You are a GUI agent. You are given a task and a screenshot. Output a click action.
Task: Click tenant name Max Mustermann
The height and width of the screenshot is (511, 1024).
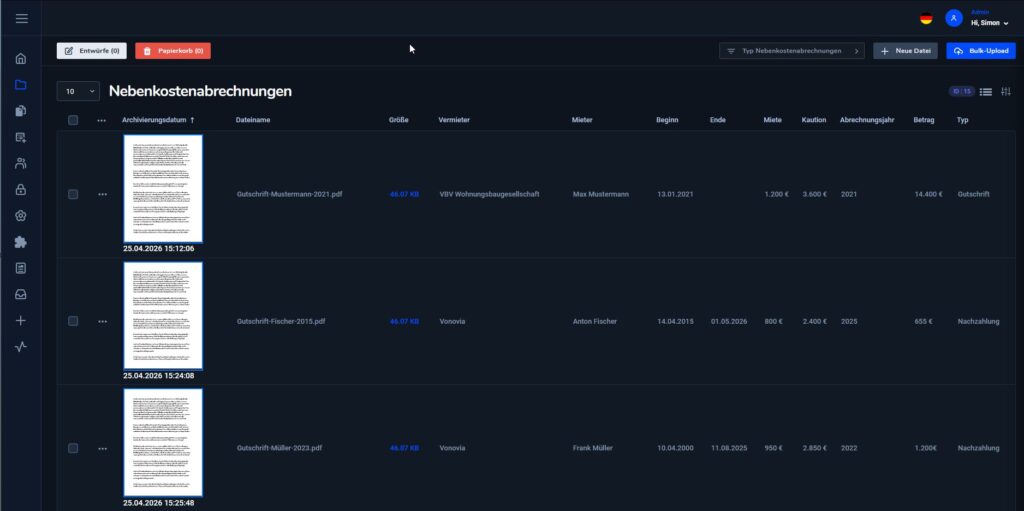point(601,194)
